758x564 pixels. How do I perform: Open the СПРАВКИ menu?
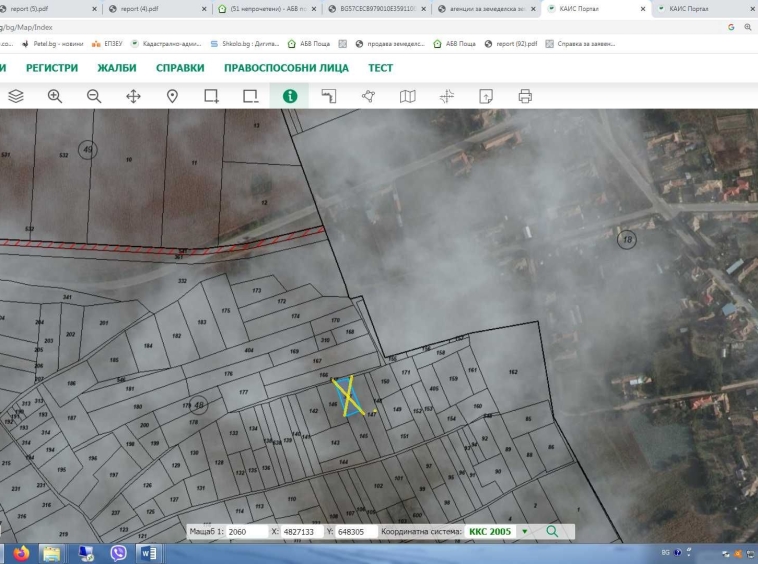pos(180,68)
